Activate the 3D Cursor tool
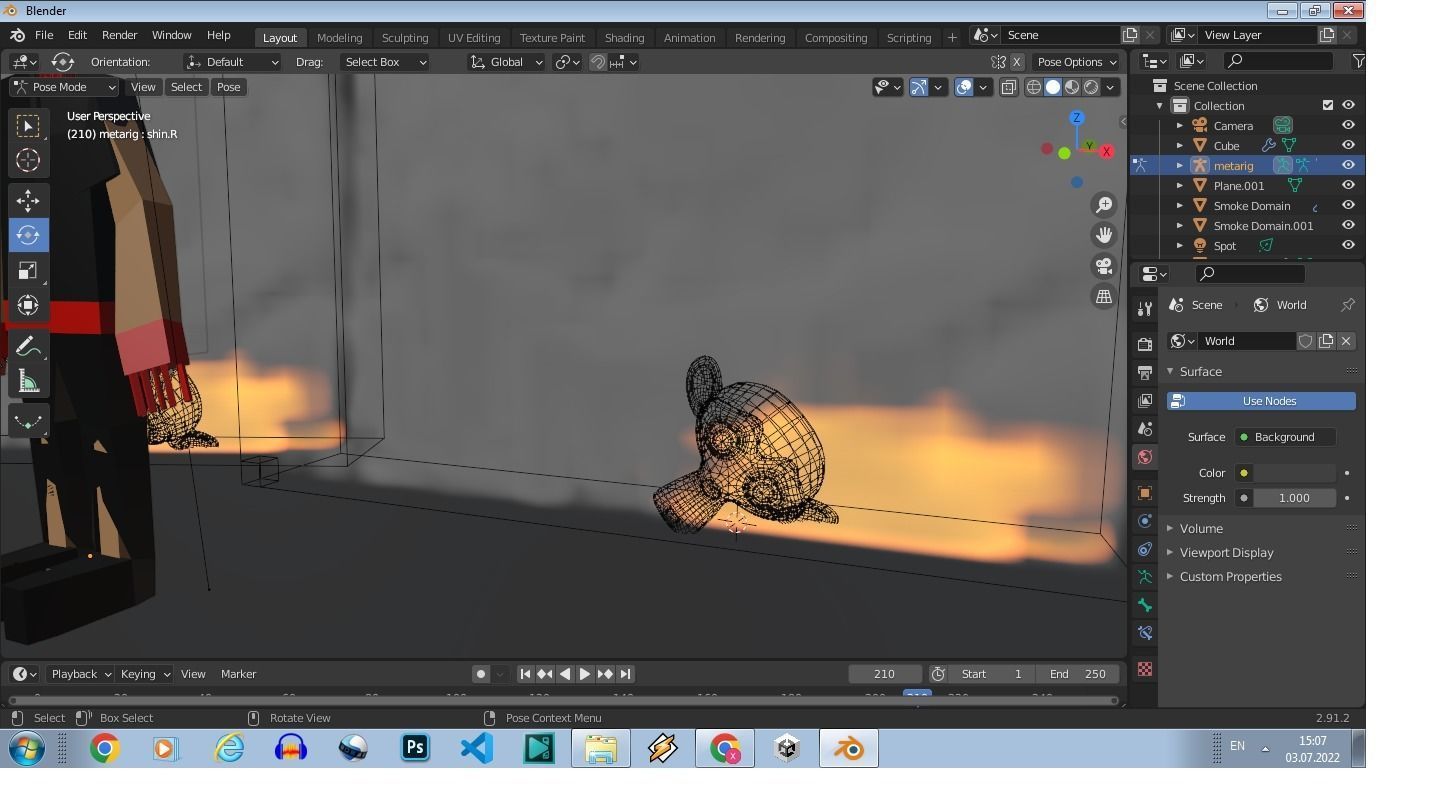 (28, 160)
